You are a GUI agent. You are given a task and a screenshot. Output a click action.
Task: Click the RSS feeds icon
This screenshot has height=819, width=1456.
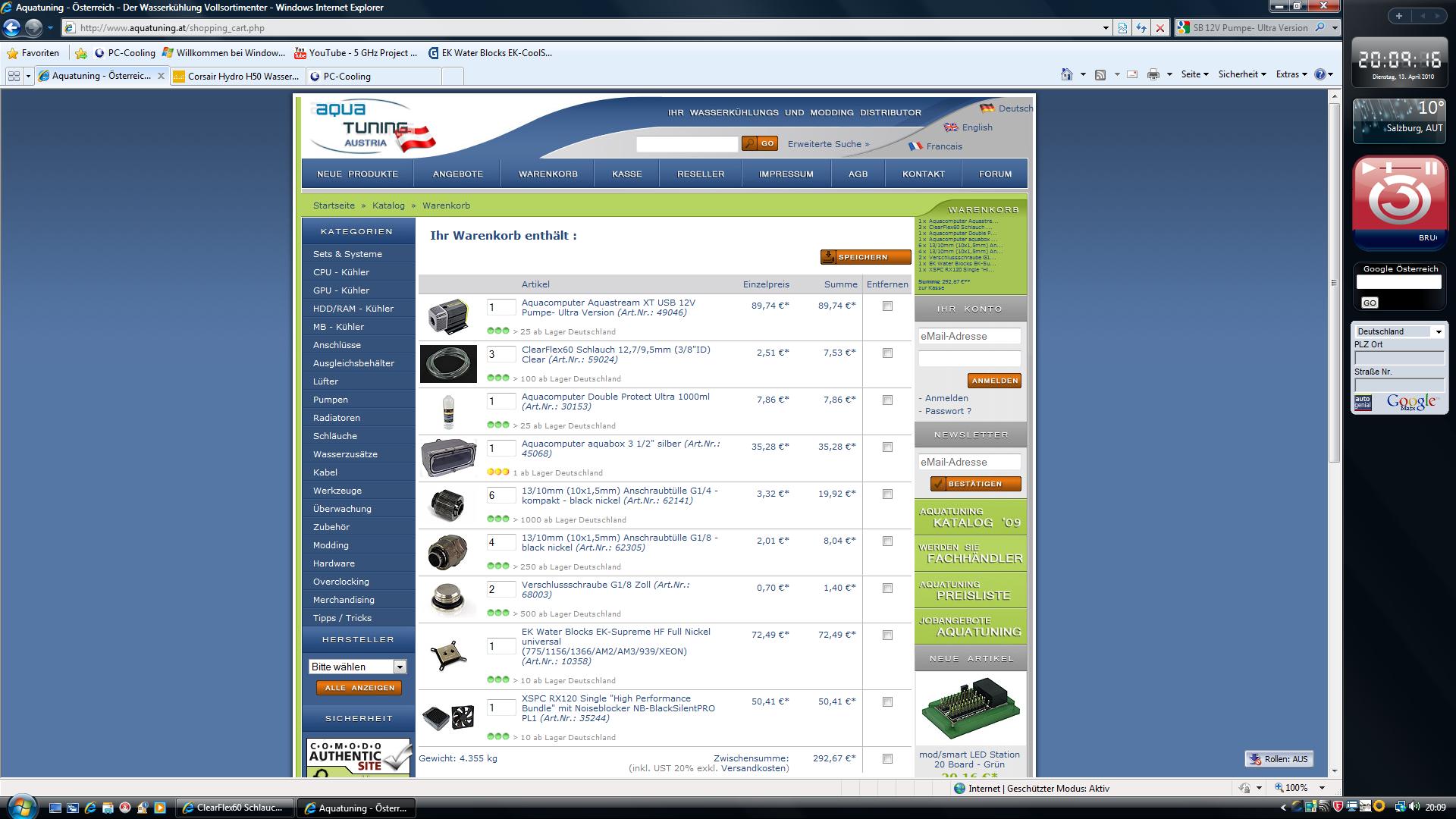tap(1100, 74)
